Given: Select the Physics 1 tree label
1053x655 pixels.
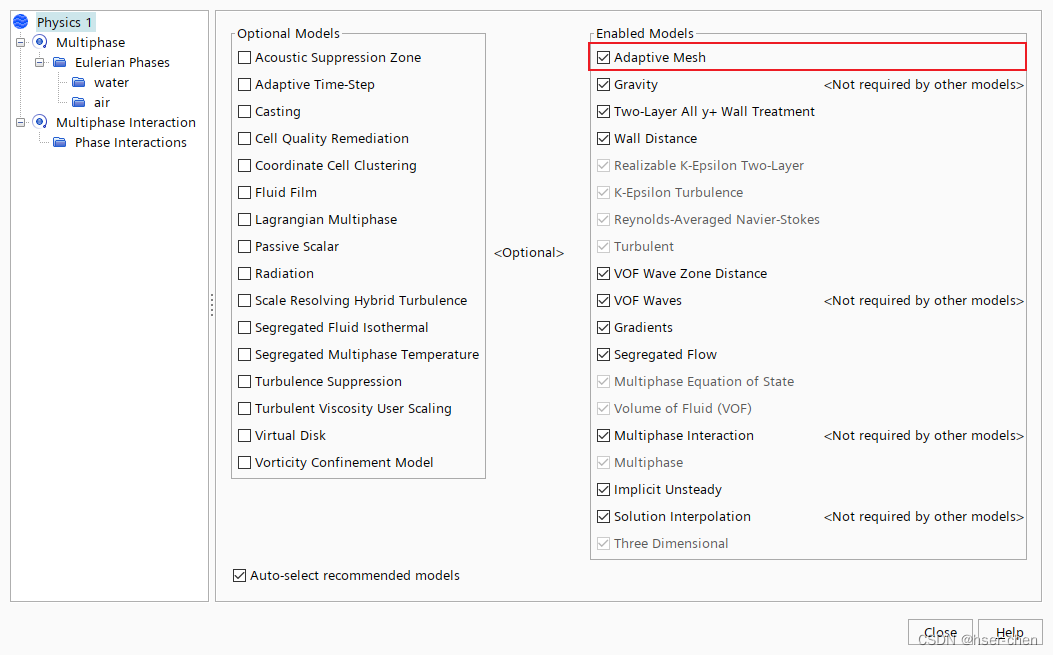Looking at the screenshot, I should click(64, 22).
